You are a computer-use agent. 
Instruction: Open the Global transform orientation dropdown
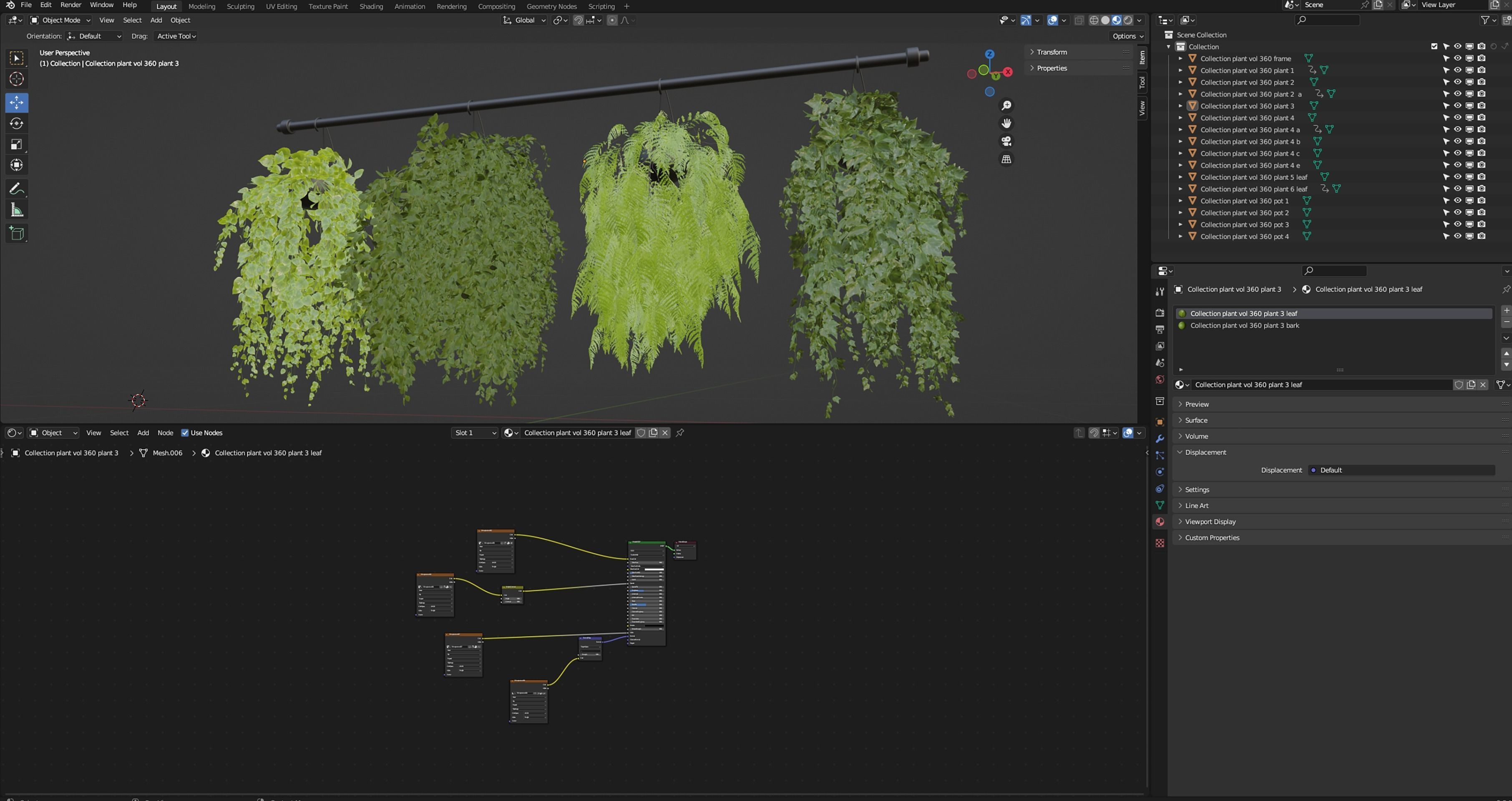[524, 20]
